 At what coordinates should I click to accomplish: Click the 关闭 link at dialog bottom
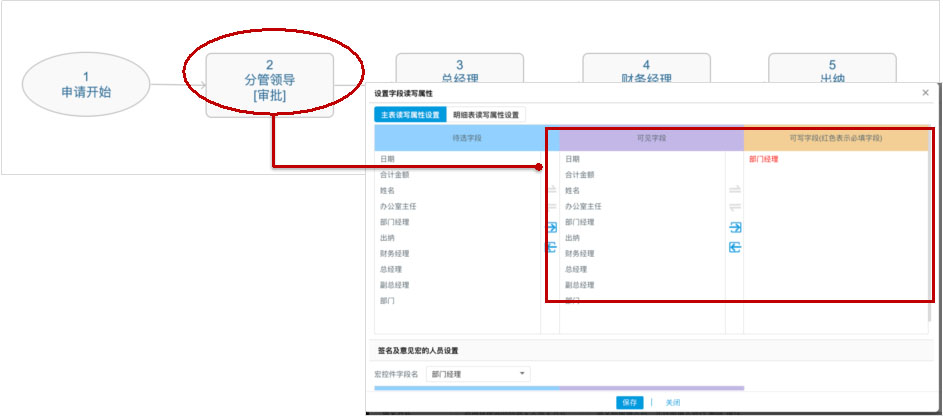coord(673,402)
